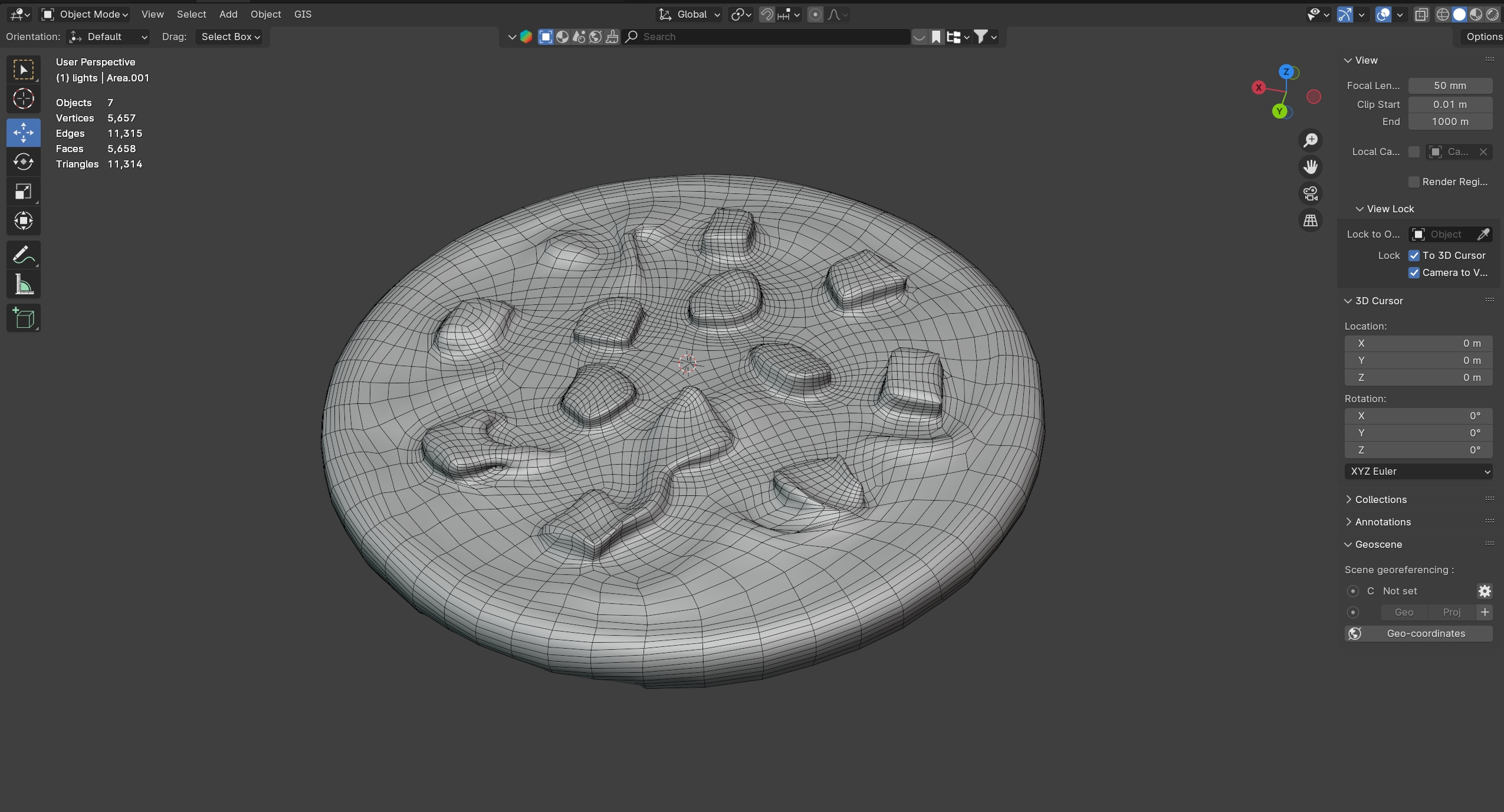Click the Options button
This screenshot has width=1504, height=812.
(1483, 37)
